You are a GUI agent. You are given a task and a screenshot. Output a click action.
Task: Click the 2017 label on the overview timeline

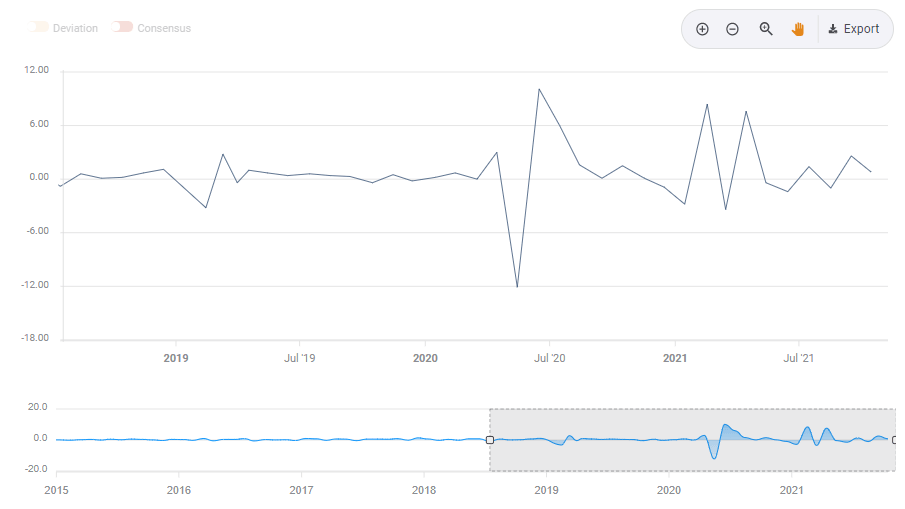(301, 490)
